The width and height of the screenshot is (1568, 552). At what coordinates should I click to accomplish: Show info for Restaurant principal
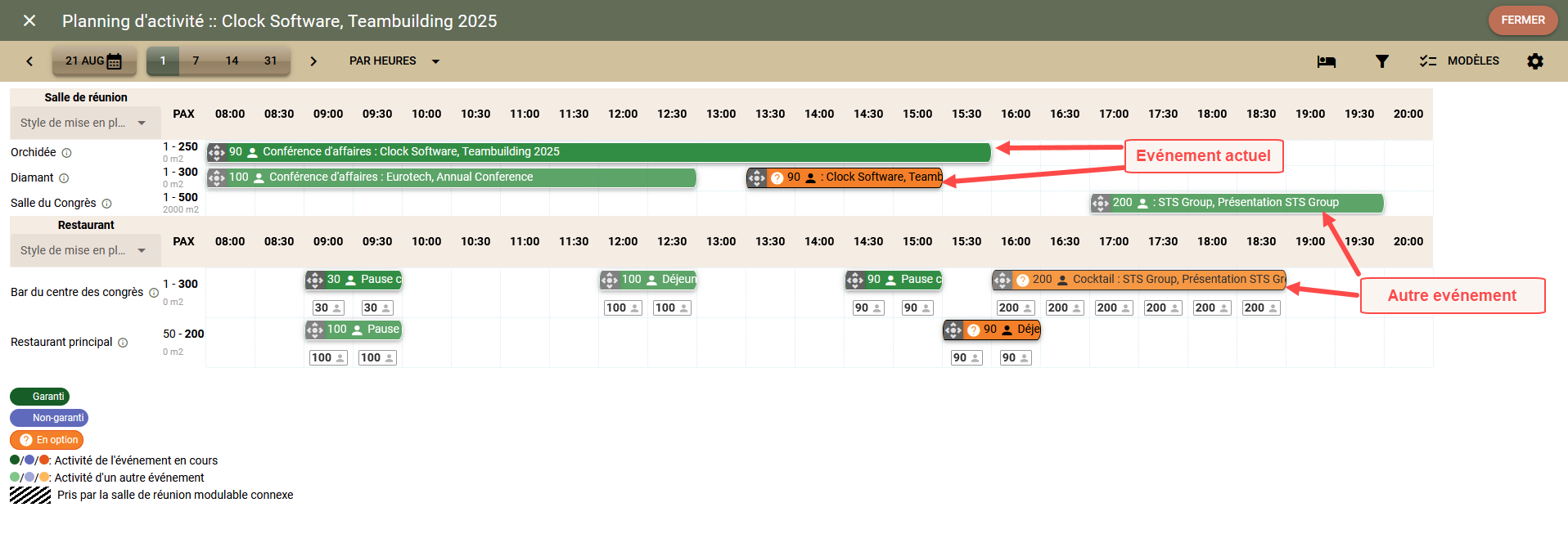pos(123,343)
